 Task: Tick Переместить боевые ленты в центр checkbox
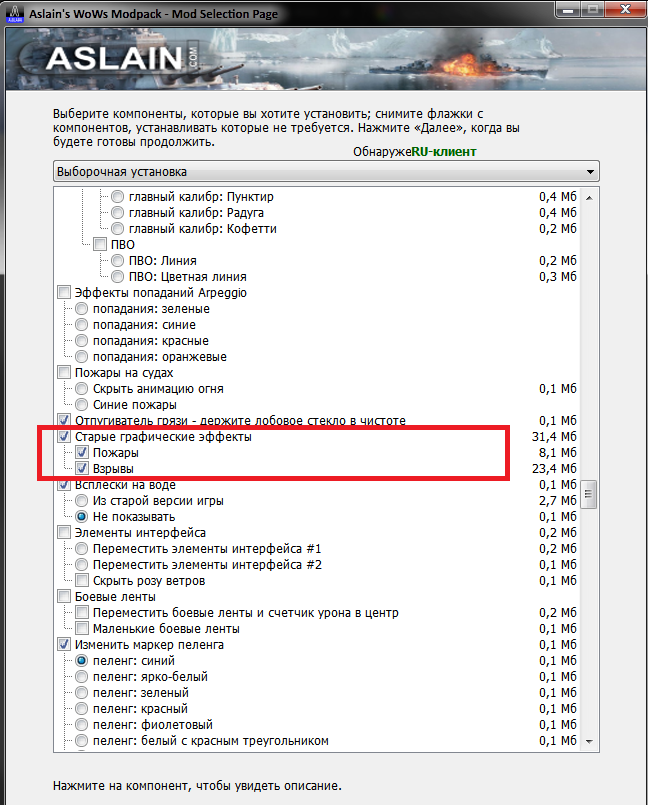82,612
